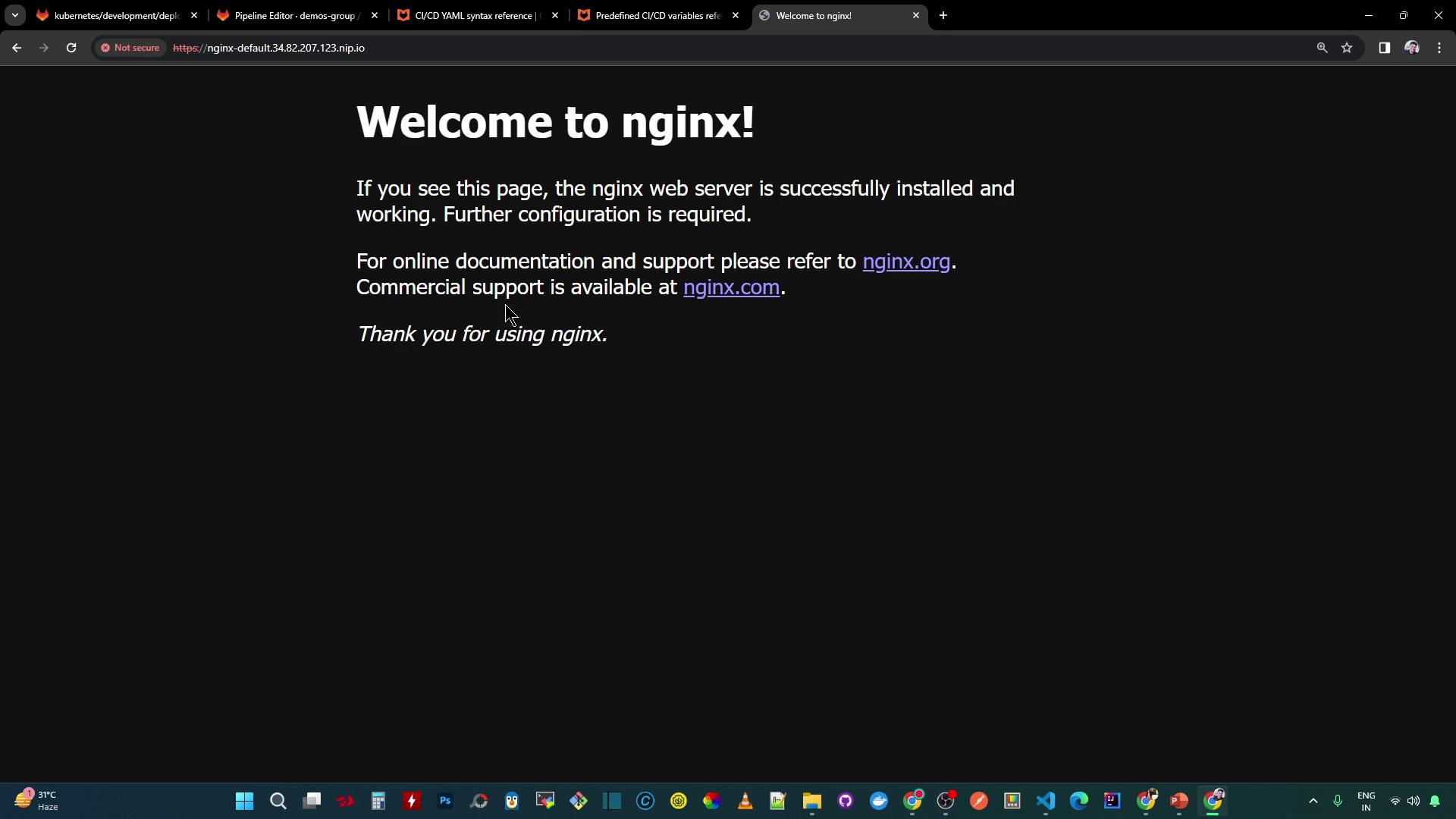Click the Not secure site info badge
The width and height of the screenshot is (1456, 819).
click(130, 48)
